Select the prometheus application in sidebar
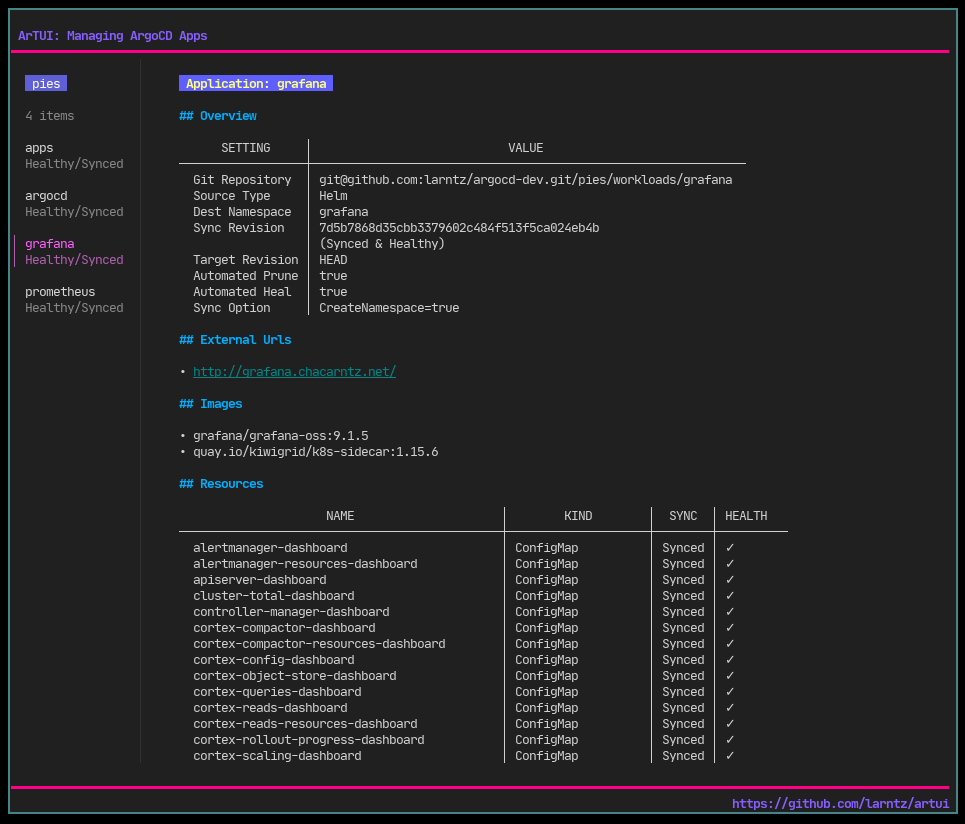965x824 pixels. 74,300
